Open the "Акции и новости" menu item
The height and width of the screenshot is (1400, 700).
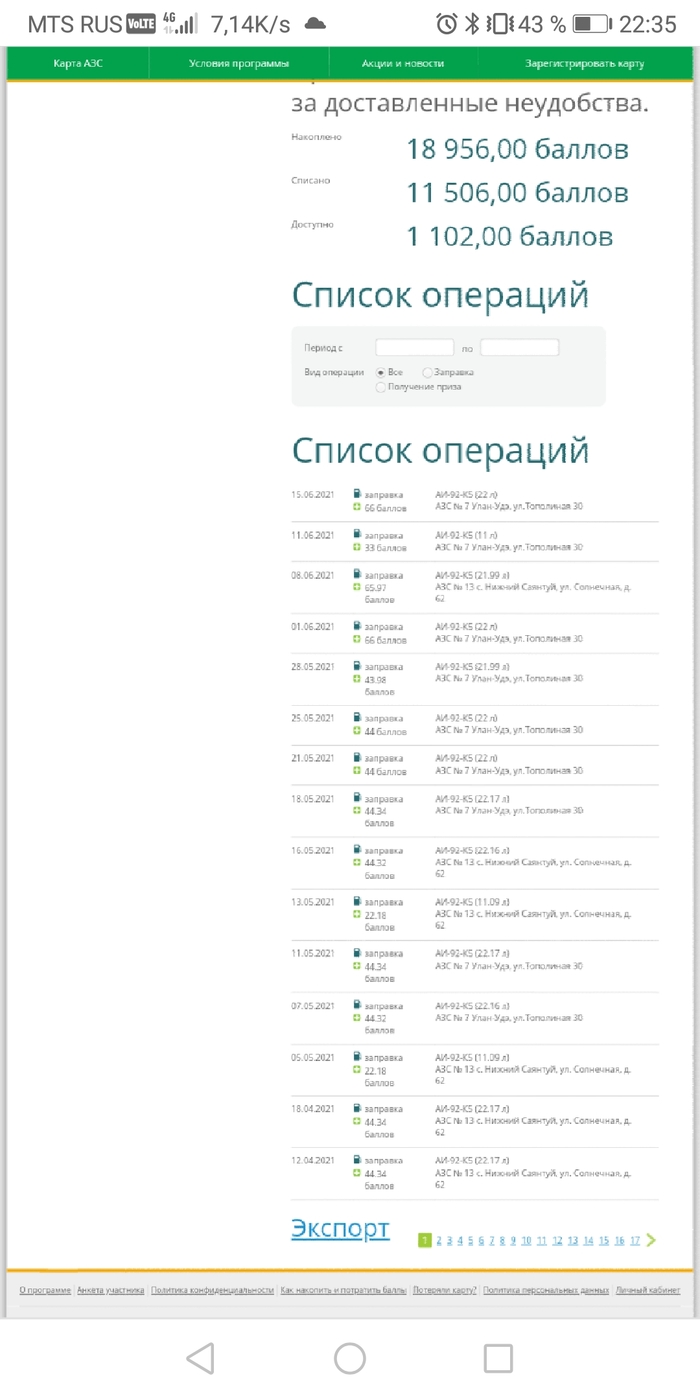coord(403,64)
